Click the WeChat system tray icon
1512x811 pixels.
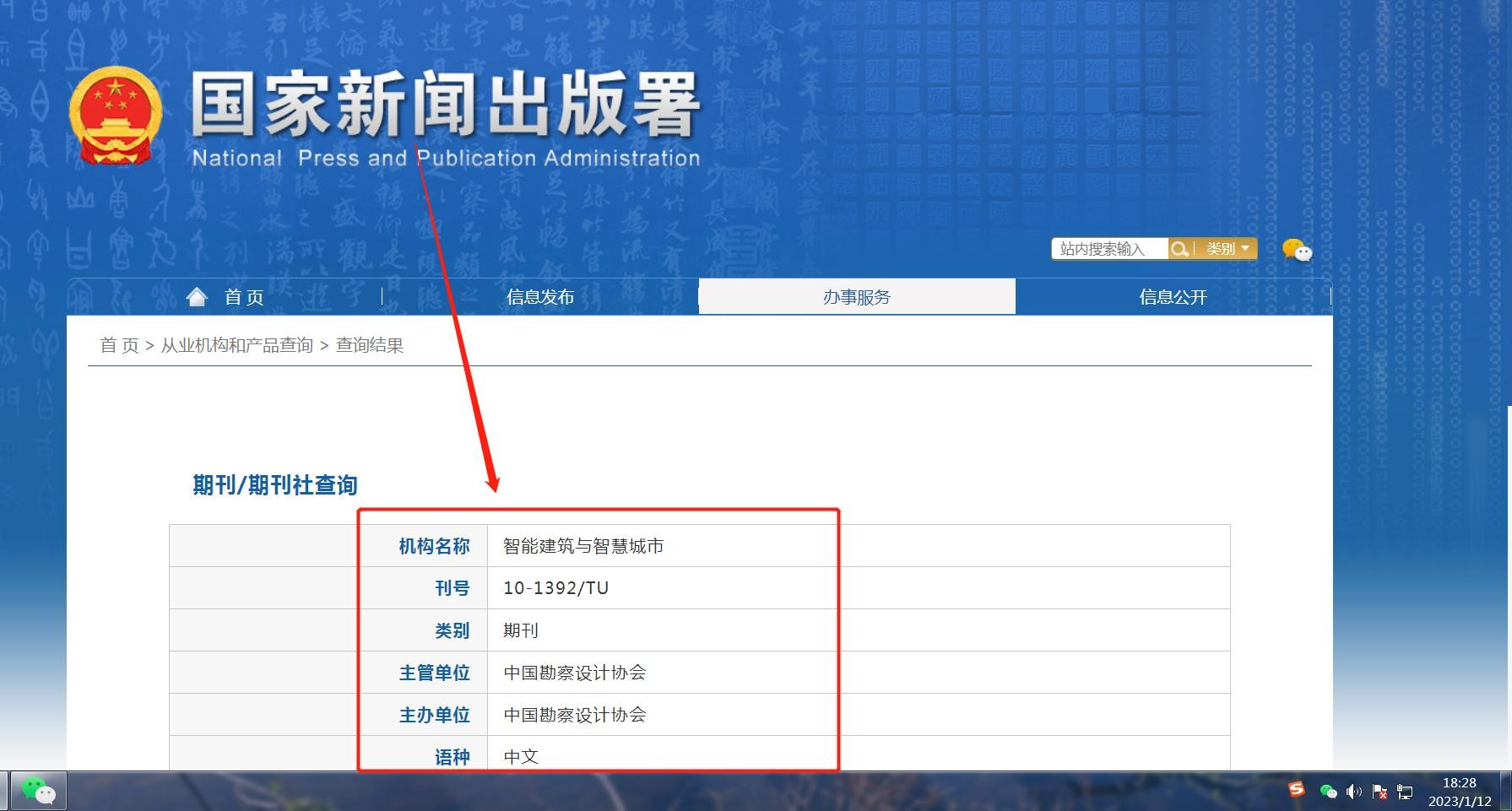pos(1328,791)
